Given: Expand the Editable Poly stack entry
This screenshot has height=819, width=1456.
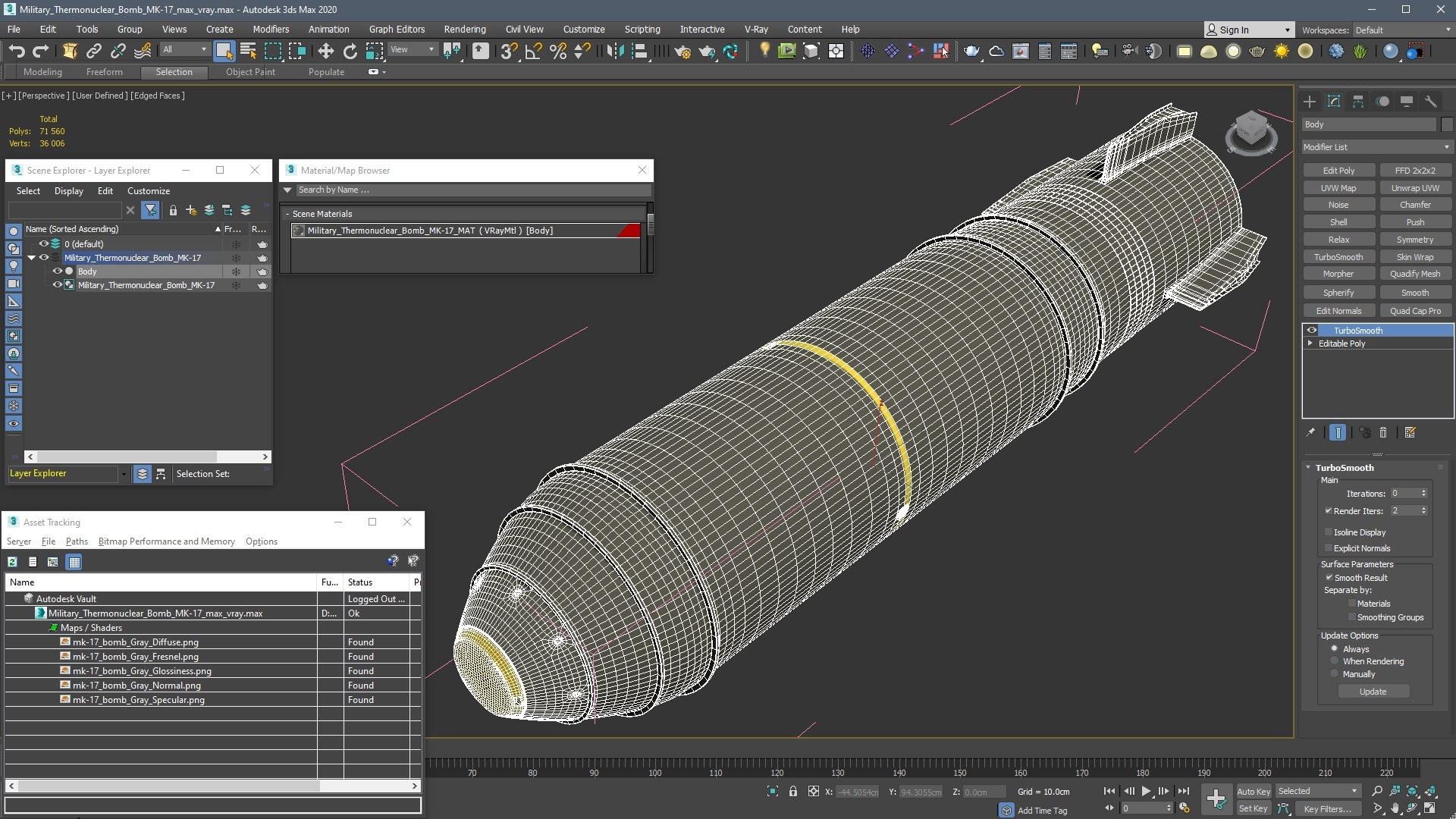Looking at the screenshot, I should click(x=1310, y=344).
